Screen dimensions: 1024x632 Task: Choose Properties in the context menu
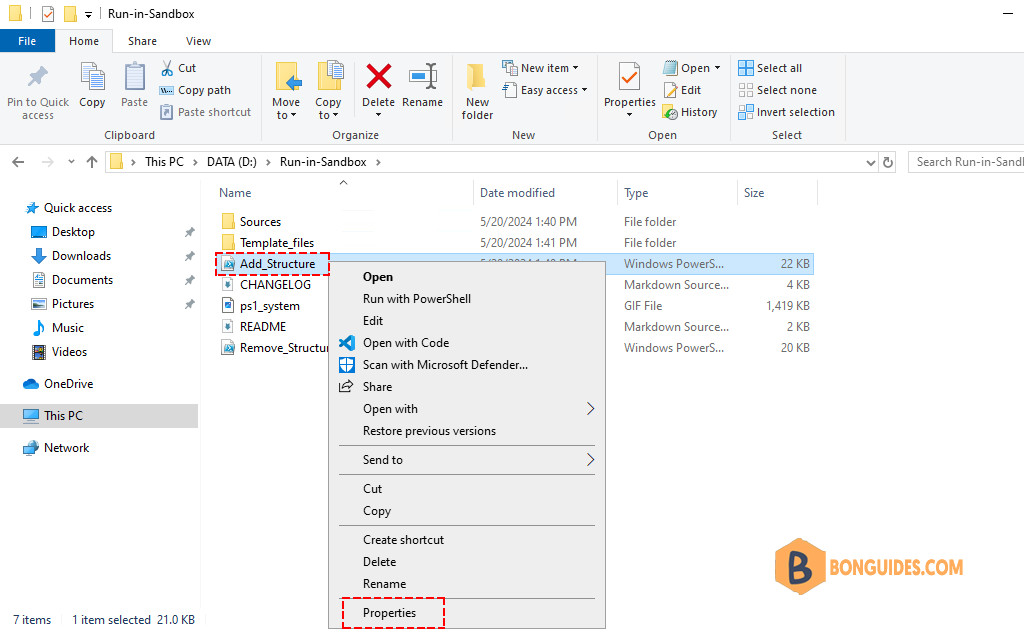[x=389, y=613]
